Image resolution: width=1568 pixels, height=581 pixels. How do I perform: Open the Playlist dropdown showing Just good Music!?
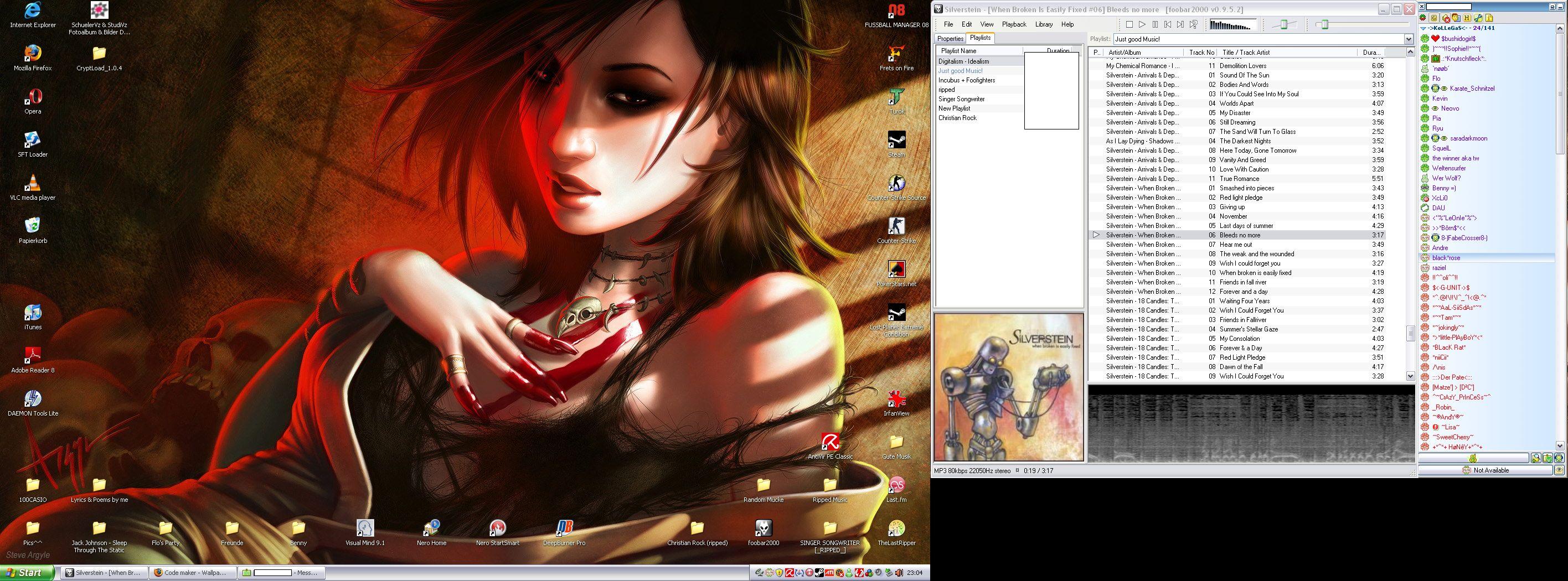tap(1408, 39)
